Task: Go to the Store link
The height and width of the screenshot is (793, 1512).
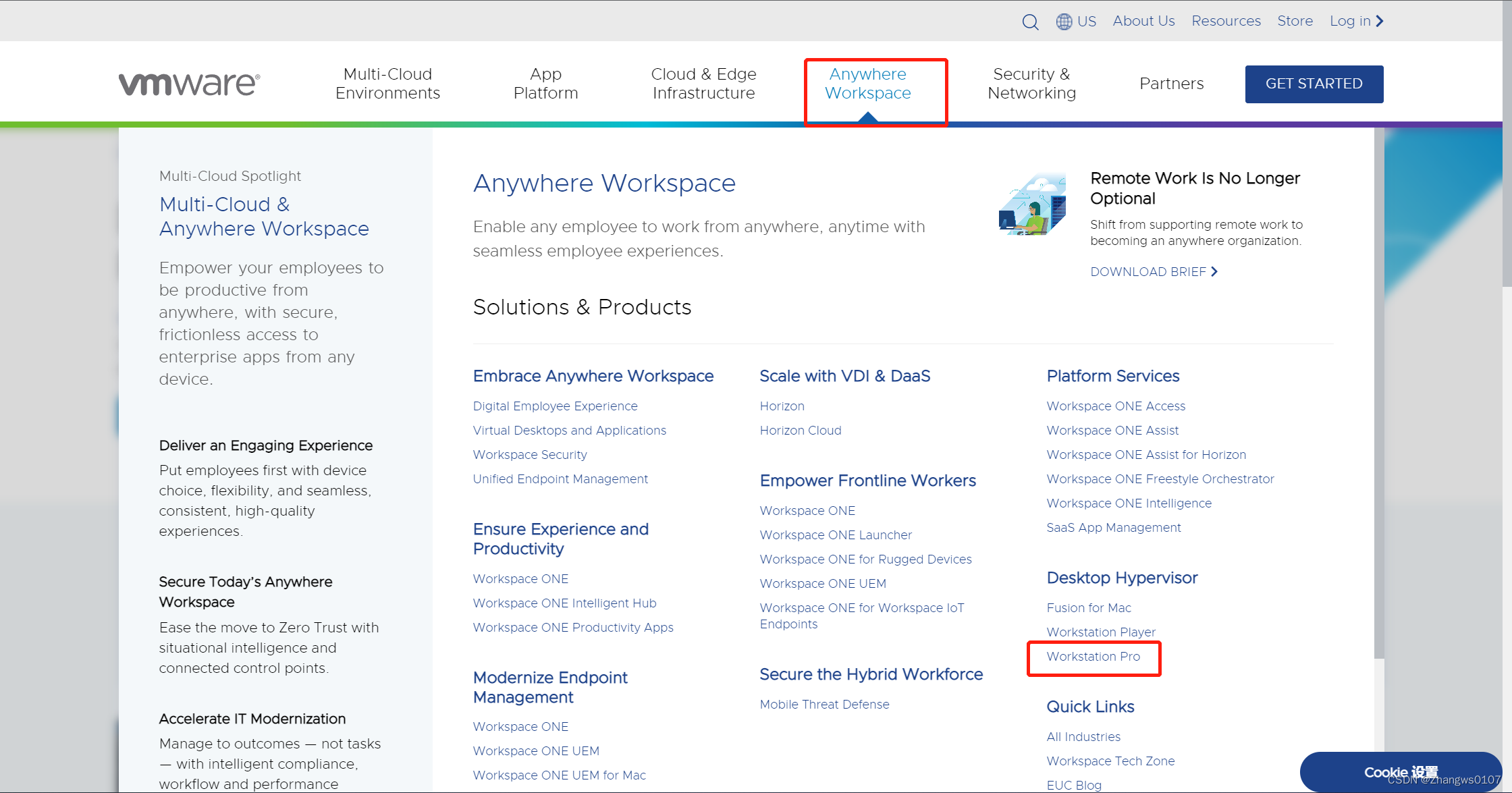Action: point(1295,21)
